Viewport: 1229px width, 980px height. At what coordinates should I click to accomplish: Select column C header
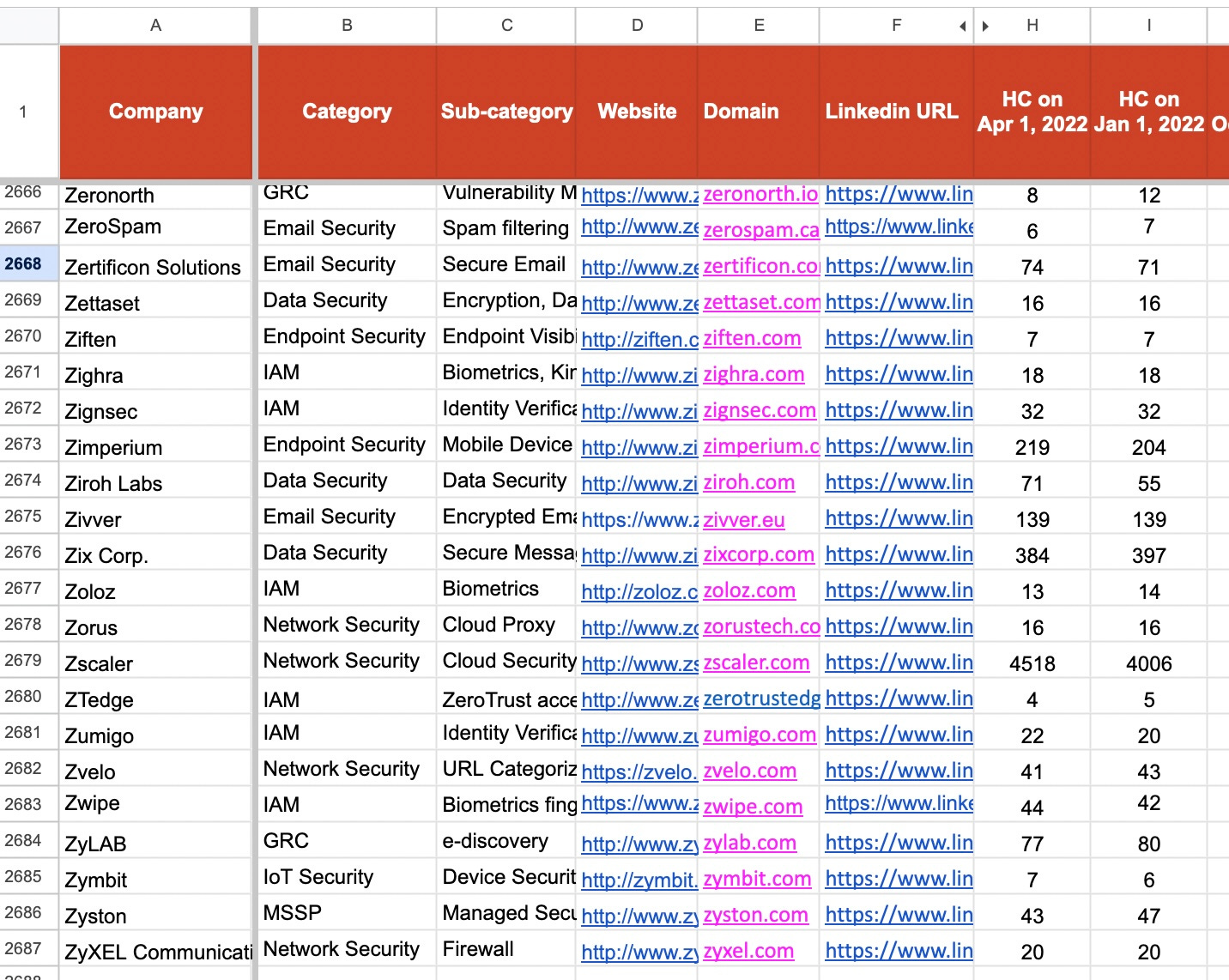pyautogui.click(x=506, y=26)
